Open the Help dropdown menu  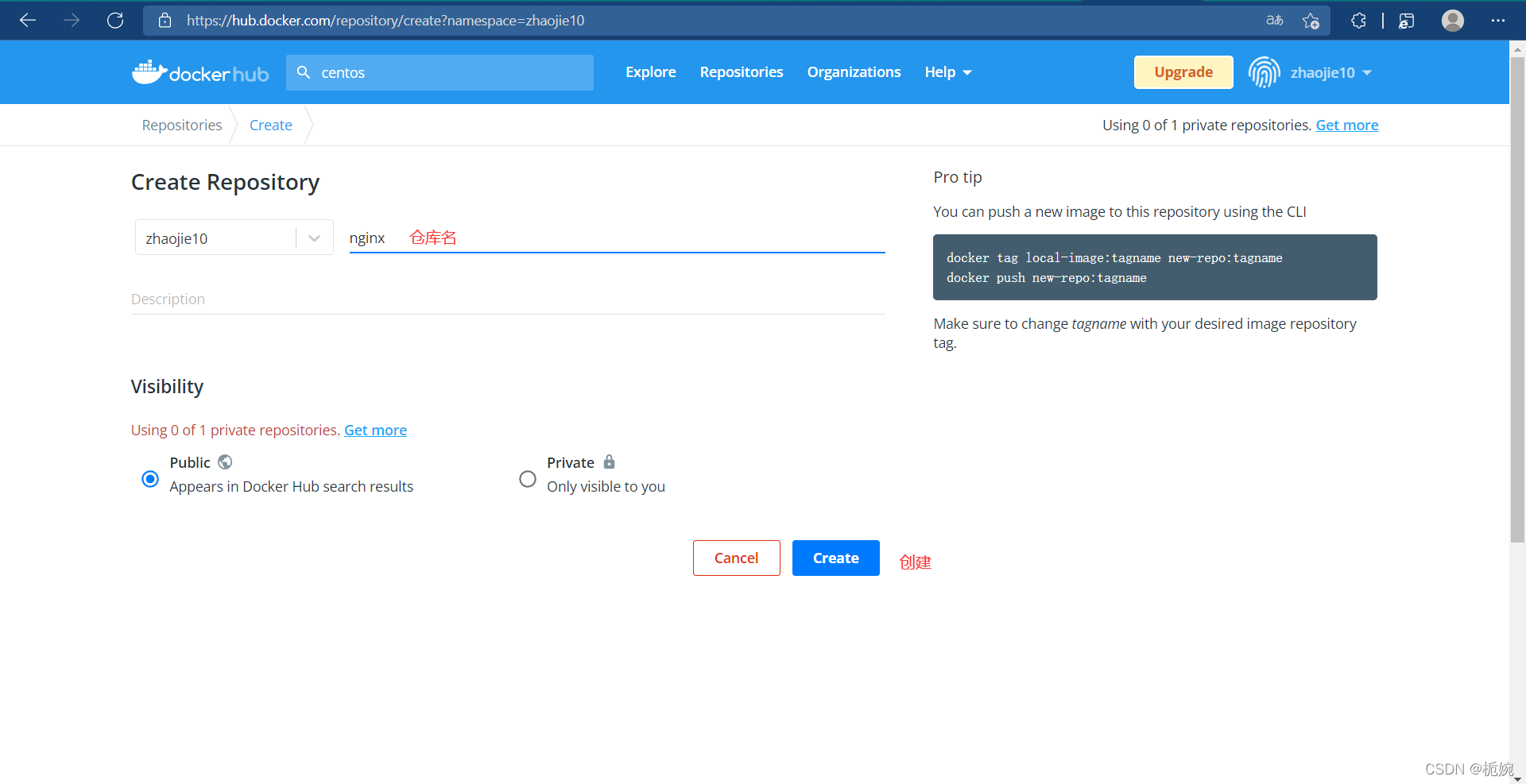pos(948,72)
